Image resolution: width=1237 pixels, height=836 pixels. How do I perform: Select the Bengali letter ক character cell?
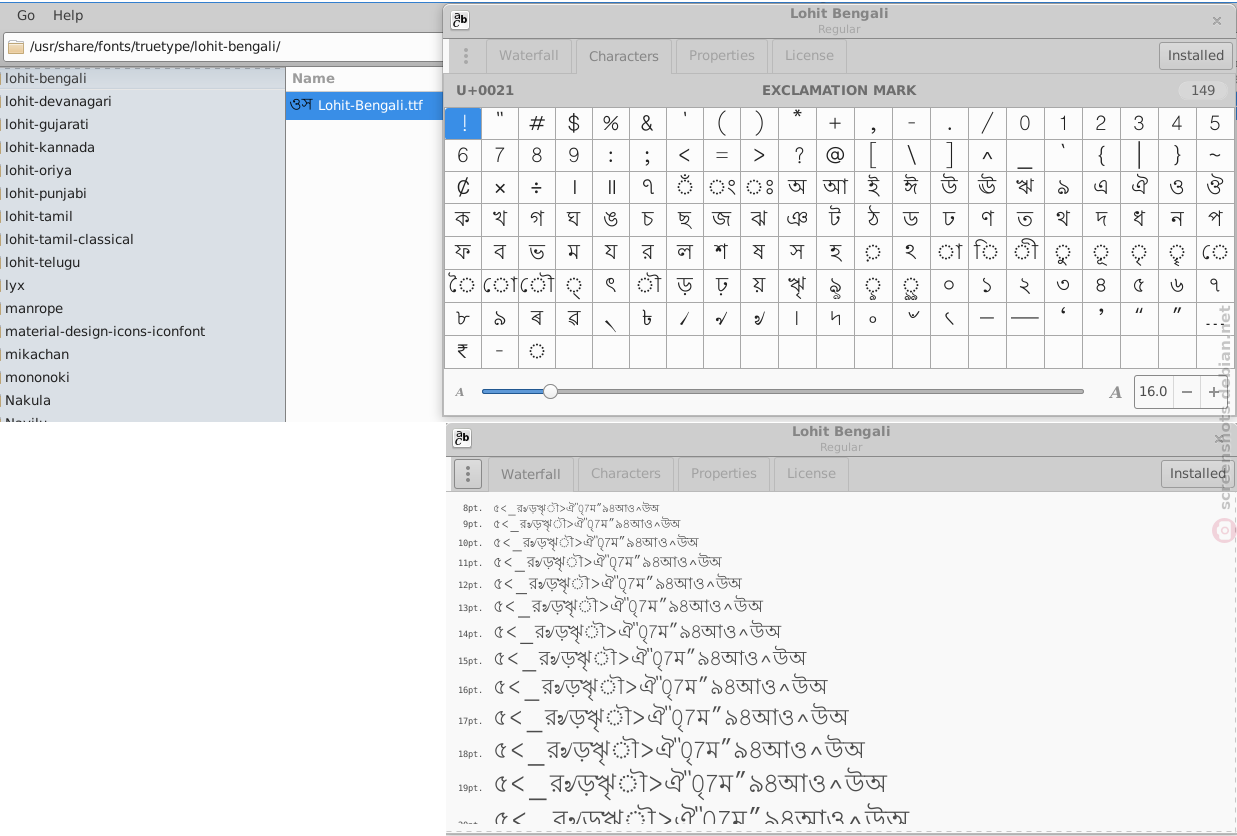(463, 219)
